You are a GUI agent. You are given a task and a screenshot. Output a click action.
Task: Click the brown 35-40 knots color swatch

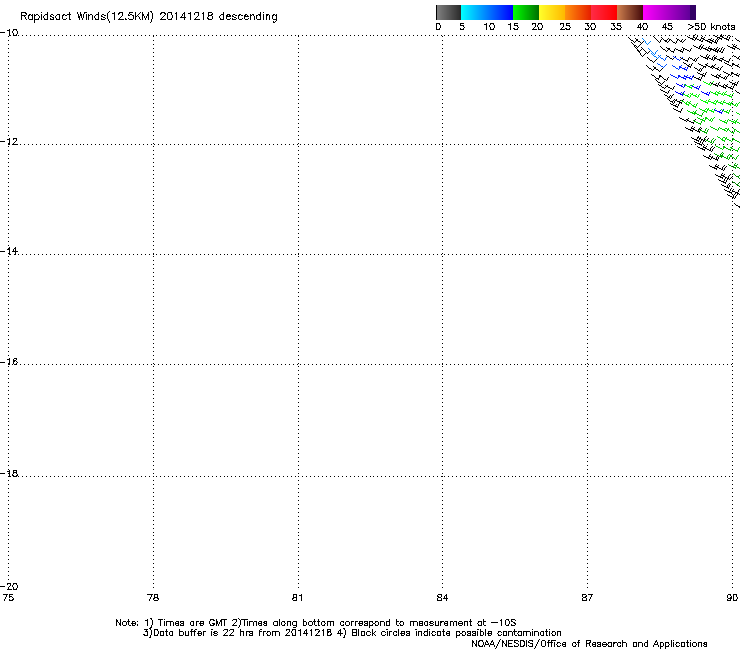(630, 12)
